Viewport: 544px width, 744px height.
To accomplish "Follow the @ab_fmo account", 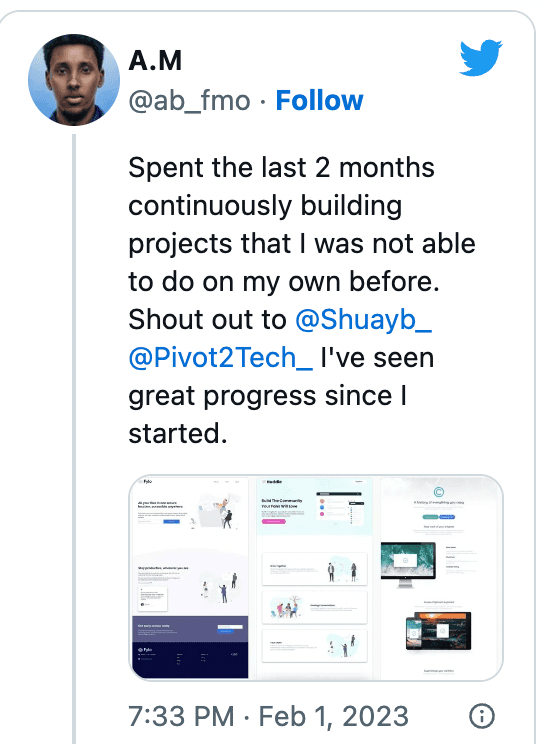I will 319,101.
